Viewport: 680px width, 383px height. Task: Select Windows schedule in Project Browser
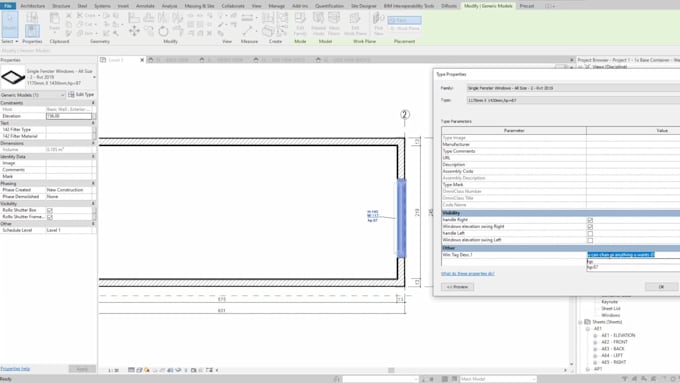pyautogui.click(x=611, y=315)
